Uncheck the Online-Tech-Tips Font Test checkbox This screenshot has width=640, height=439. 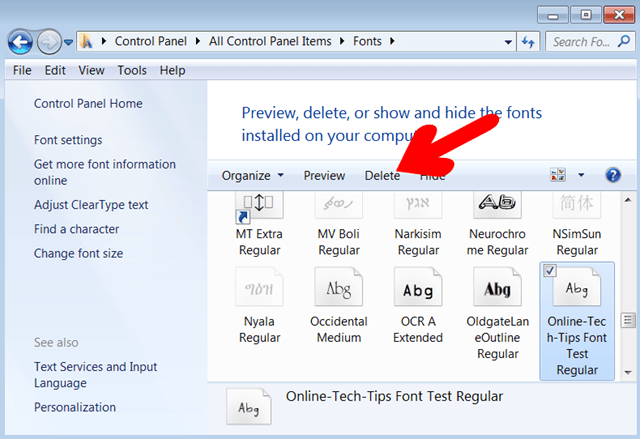[x=550, y=270]
